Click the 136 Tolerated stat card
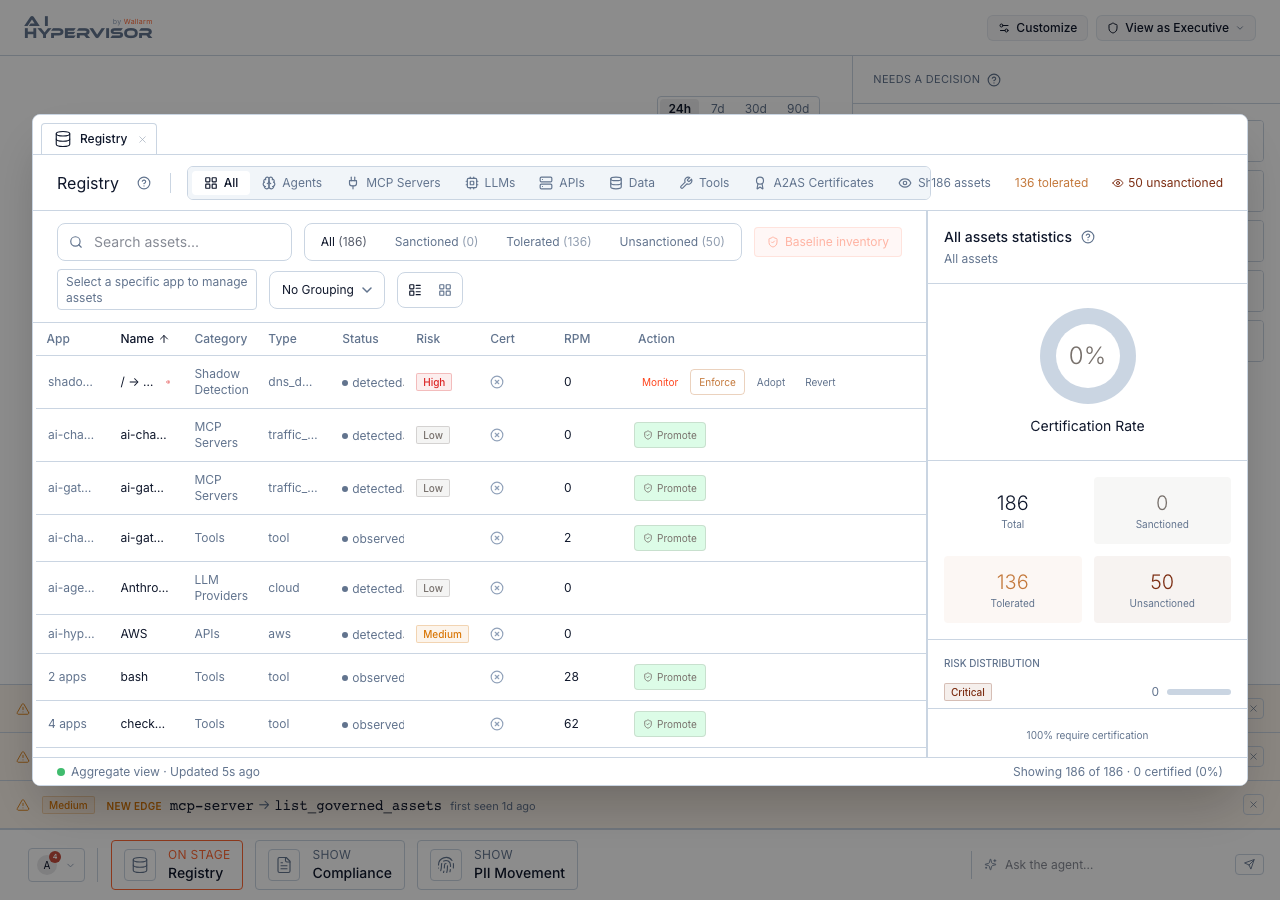Viewport: 1280px width, 900px height. tap(1013, 590)
